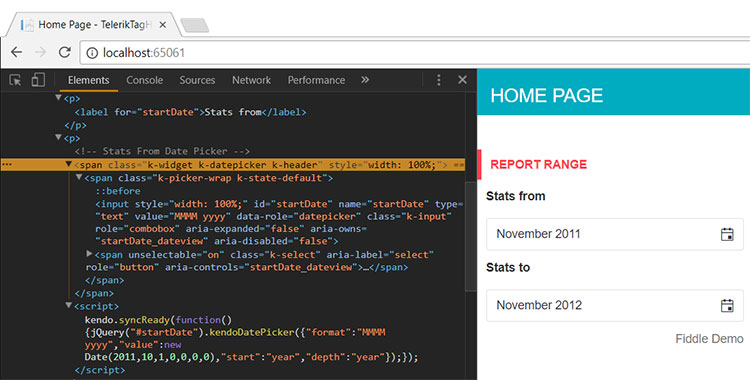Switch to the Performance tab
This screenshot has width=750, height=380.
[316, 80]
